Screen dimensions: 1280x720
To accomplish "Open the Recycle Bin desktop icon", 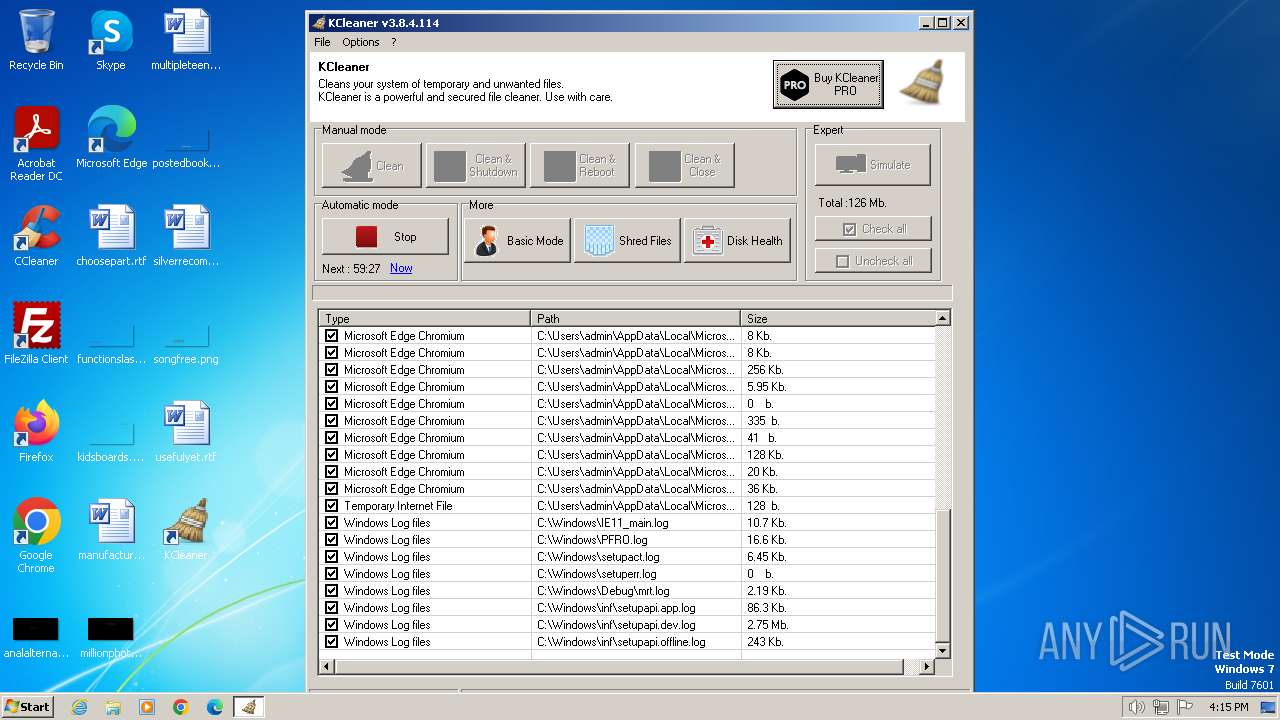I will pyautogui.click(x=36, y=40).
